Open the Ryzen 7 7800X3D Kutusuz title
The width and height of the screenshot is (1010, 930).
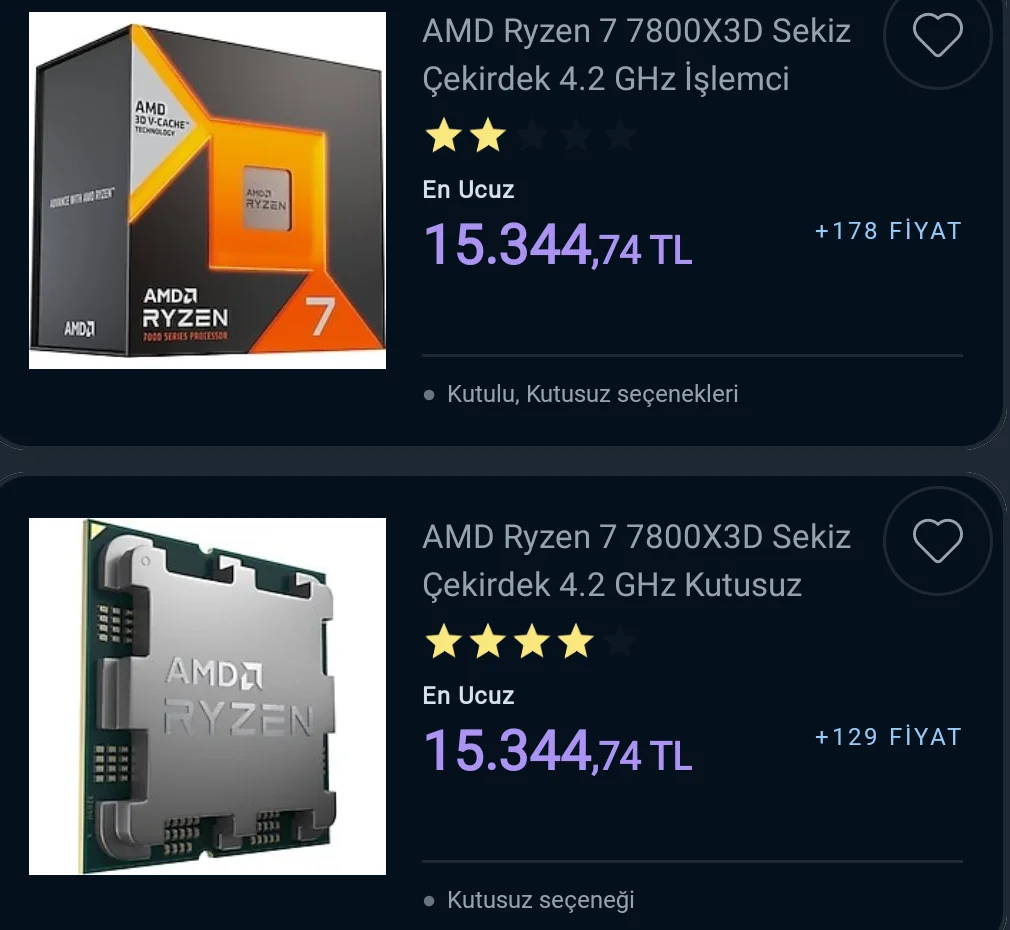tap(636, 560)
